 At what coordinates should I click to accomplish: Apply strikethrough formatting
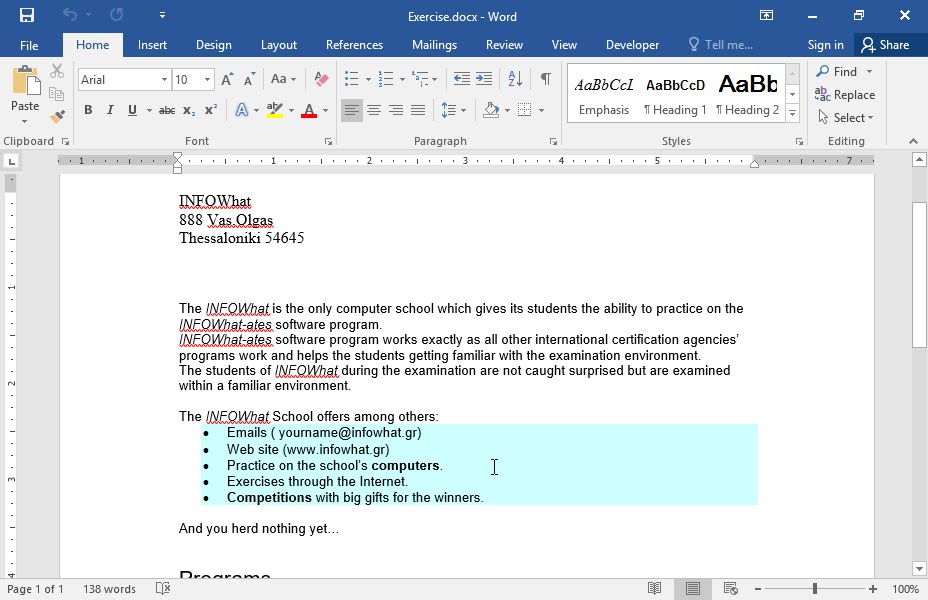pos(167,110)
